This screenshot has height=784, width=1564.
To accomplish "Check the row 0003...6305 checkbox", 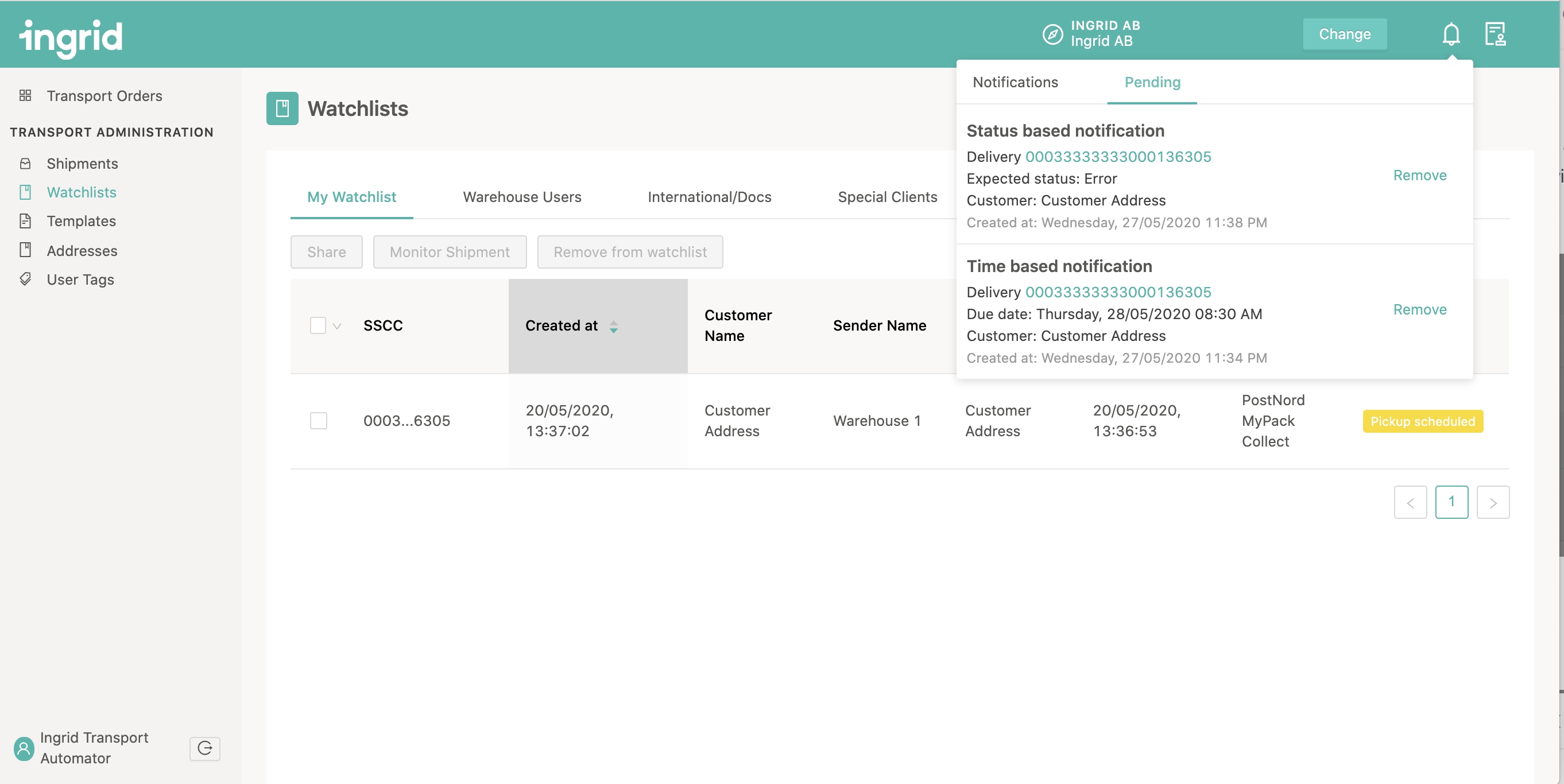I will pyautogui.click(x=318, y=421).
